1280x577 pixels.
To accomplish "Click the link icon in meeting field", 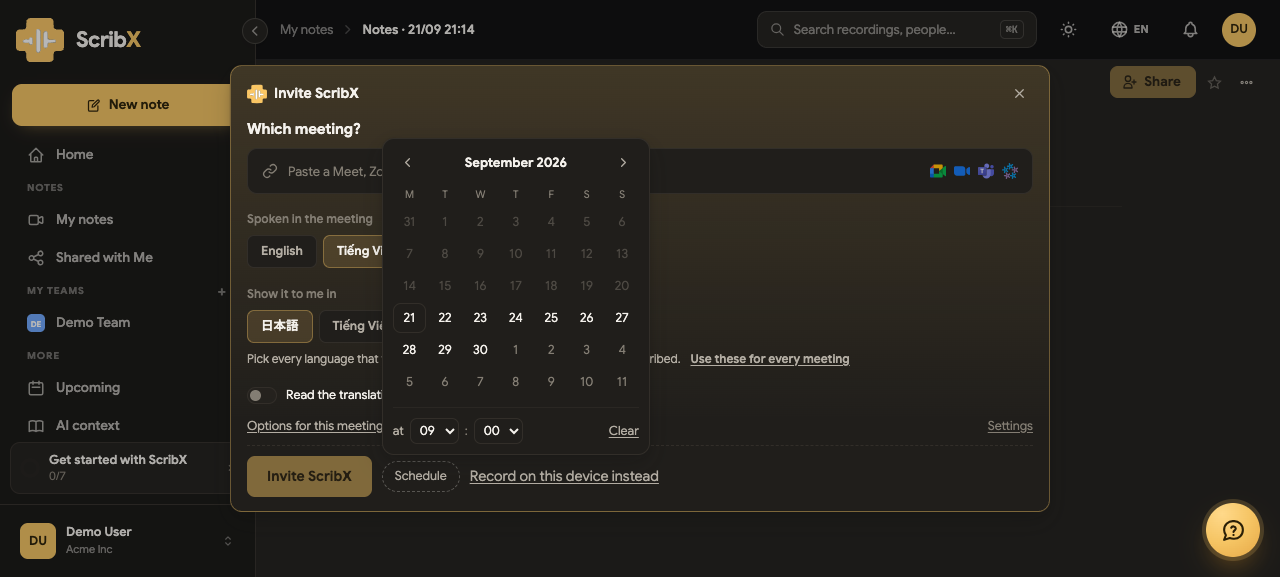I will click(x=269, y=172).
